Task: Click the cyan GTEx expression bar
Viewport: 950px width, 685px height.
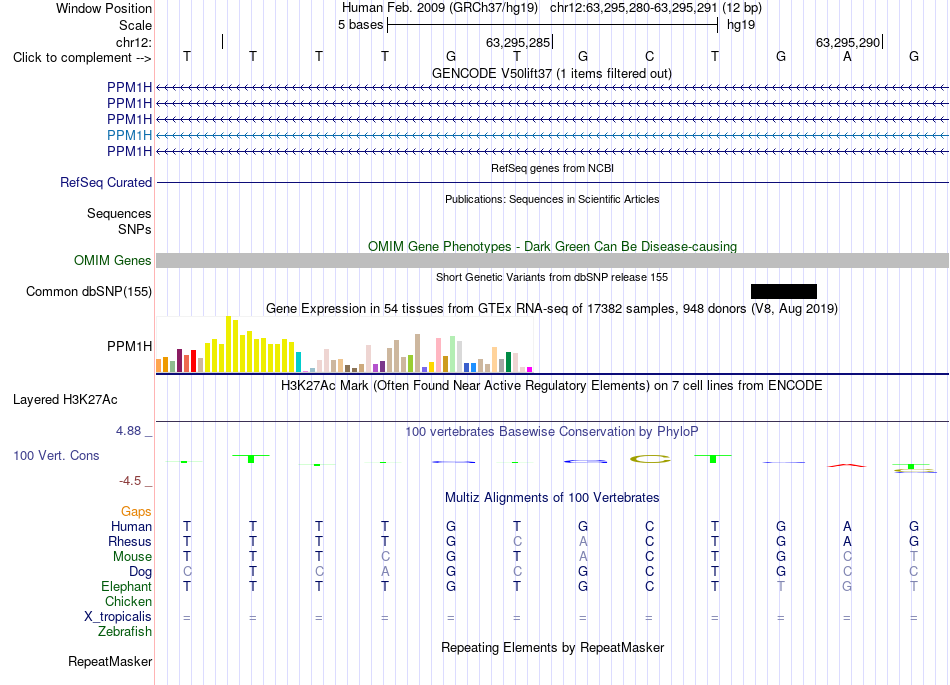Action: 298,362
